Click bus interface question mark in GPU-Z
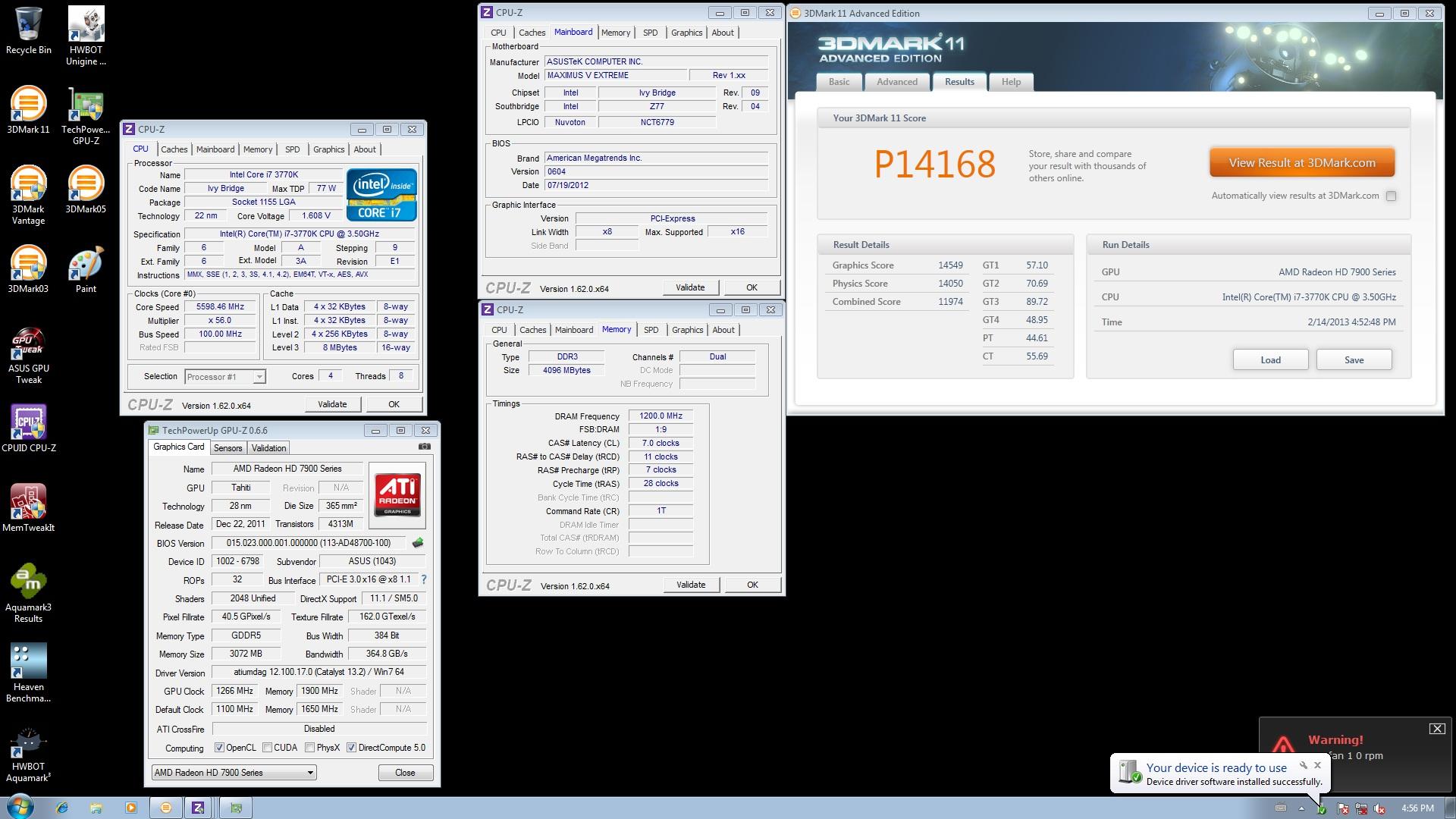Image resolution: width=1456 pixels, height=819 pixels. [423, 579]
